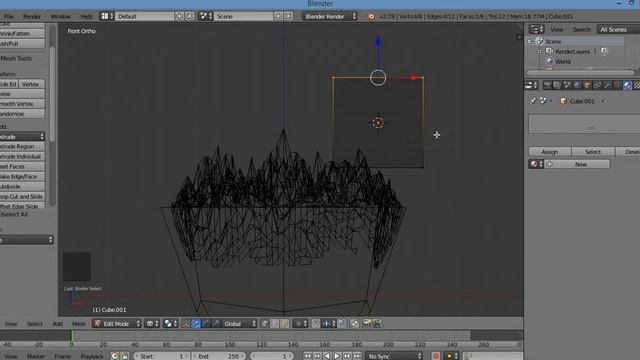Click the material Assign button

point(550,152)
